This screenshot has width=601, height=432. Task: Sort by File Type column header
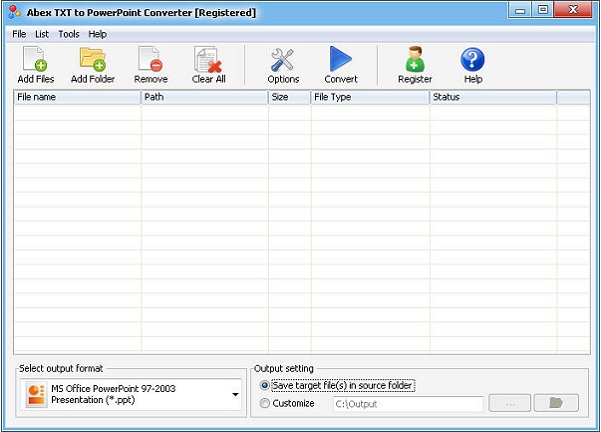pyautogui.click(x=370, y=97)
